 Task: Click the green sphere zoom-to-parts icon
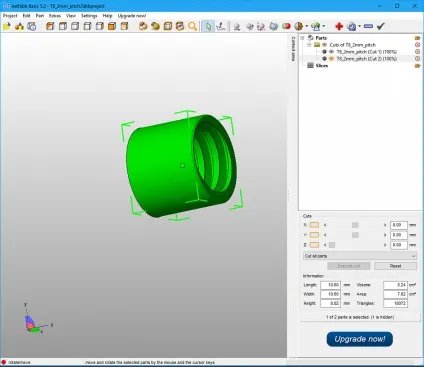[x=155, y=26]
